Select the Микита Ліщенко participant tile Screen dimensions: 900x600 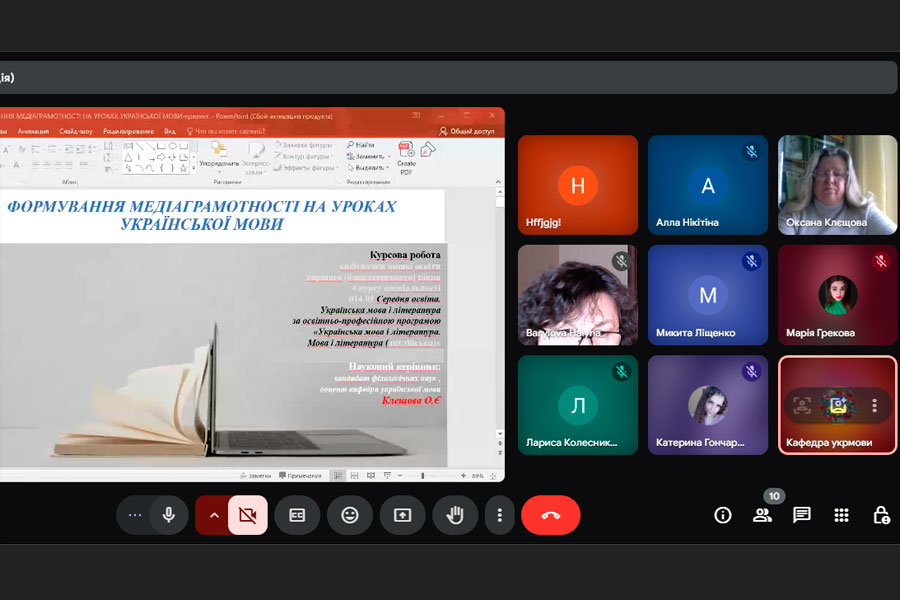click(708, 295)
